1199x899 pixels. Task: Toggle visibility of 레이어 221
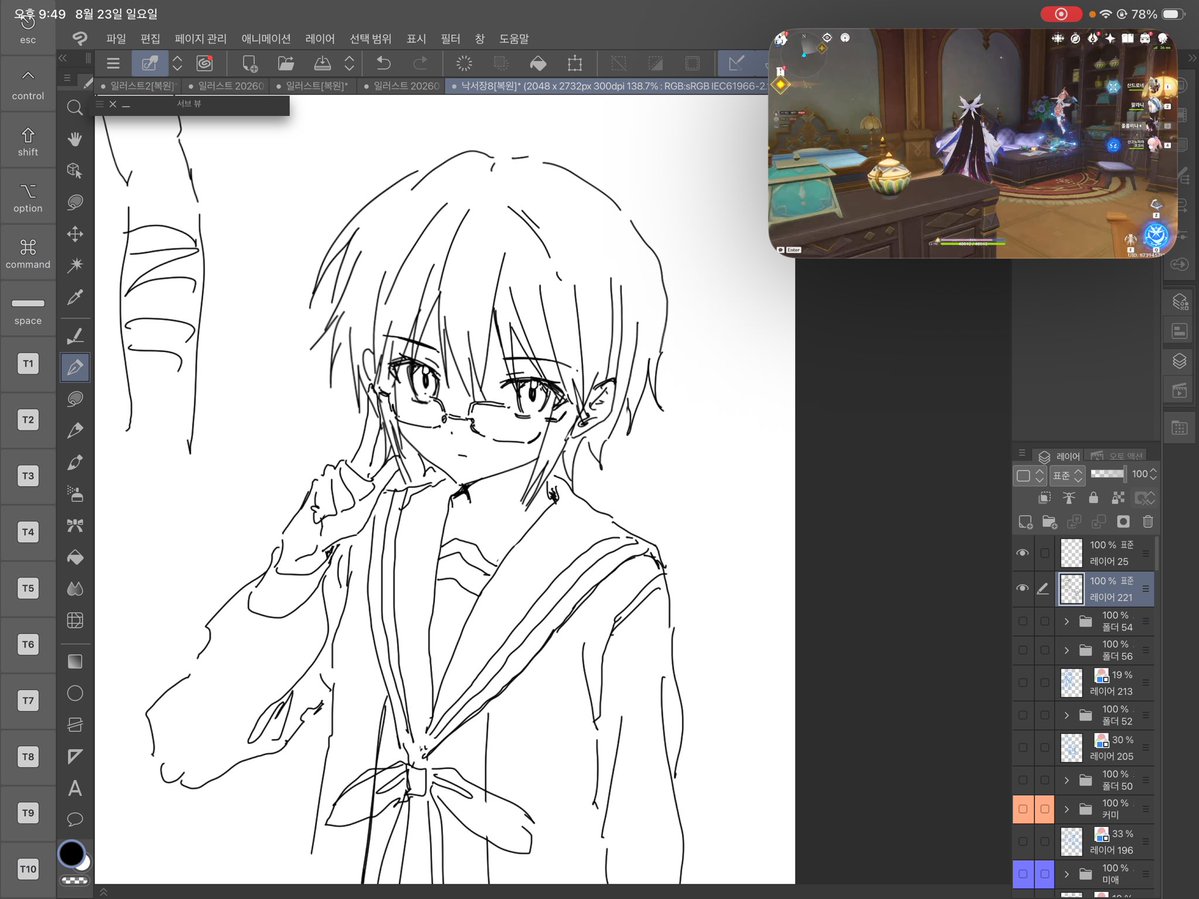[x=1022, y=589]
